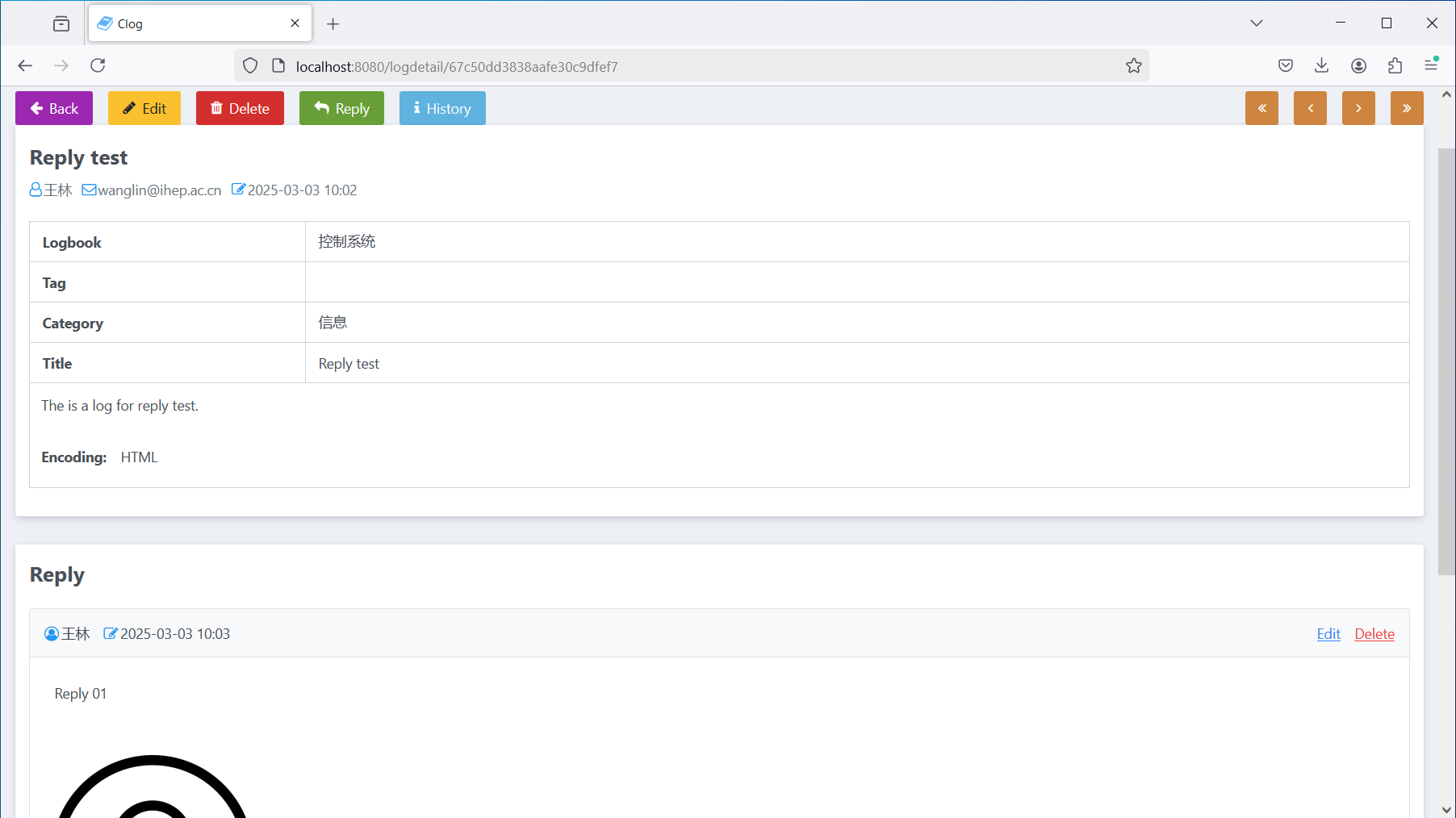1456x818 pixels.
Task: Open Firefox application menu
Action: (1431, 65)
